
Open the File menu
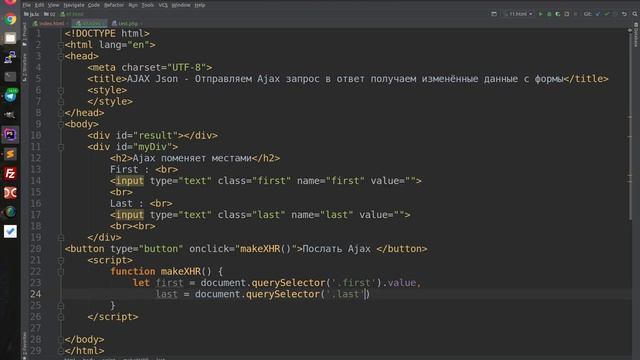click(x=27, y=5)
